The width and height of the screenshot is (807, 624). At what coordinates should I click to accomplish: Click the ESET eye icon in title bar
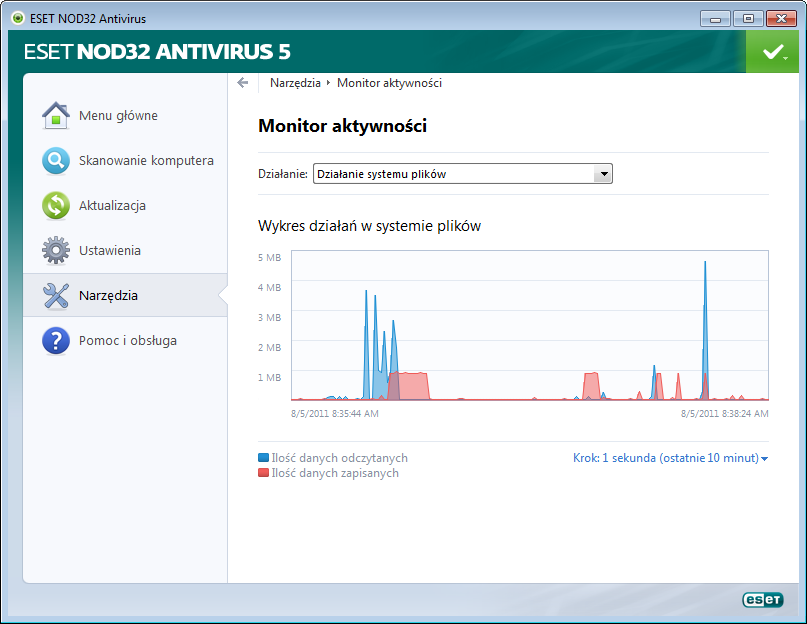tap(18, 19)
